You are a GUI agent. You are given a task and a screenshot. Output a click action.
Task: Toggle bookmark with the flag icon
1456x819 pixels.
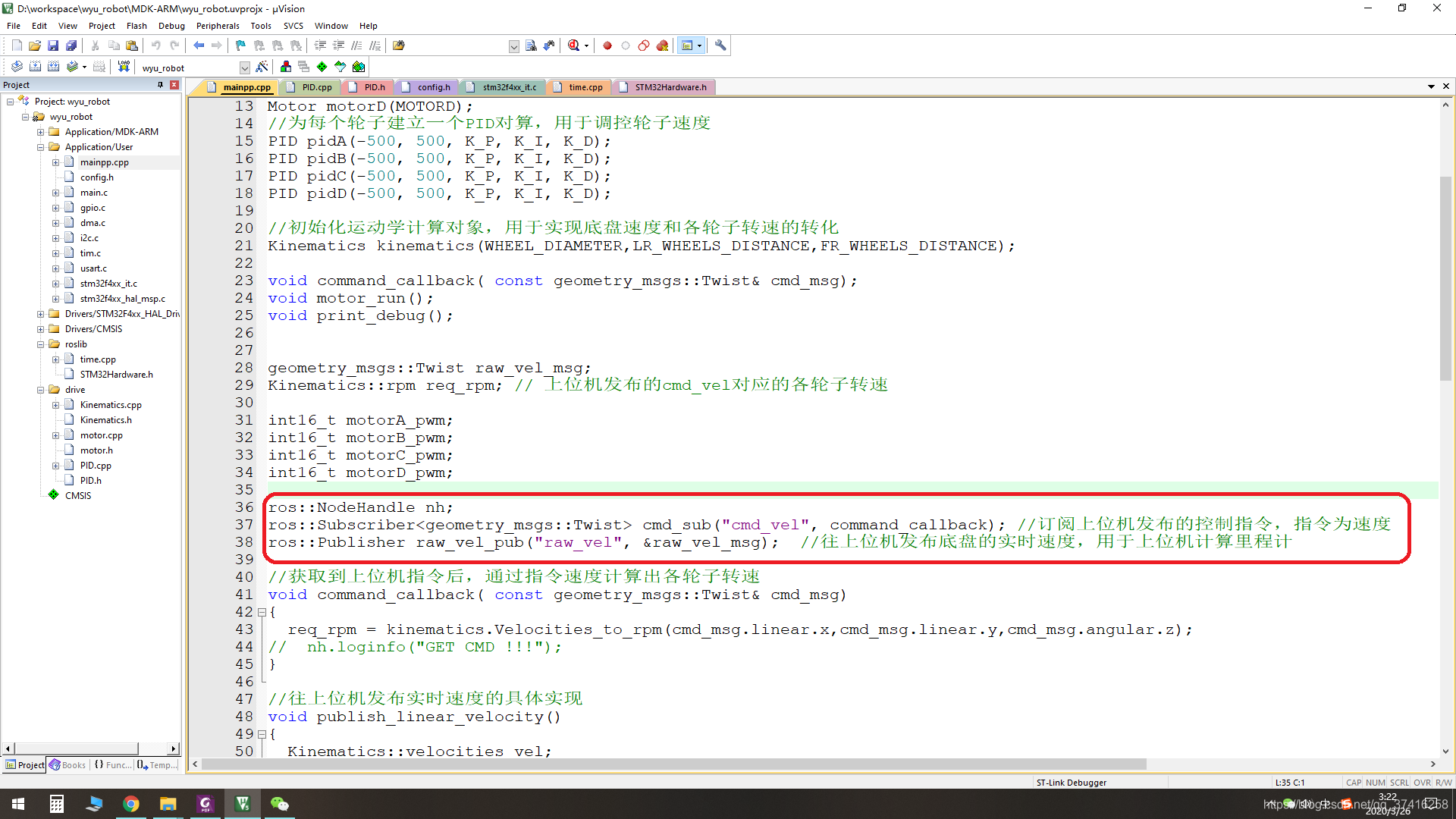click(x=240, y=45)
